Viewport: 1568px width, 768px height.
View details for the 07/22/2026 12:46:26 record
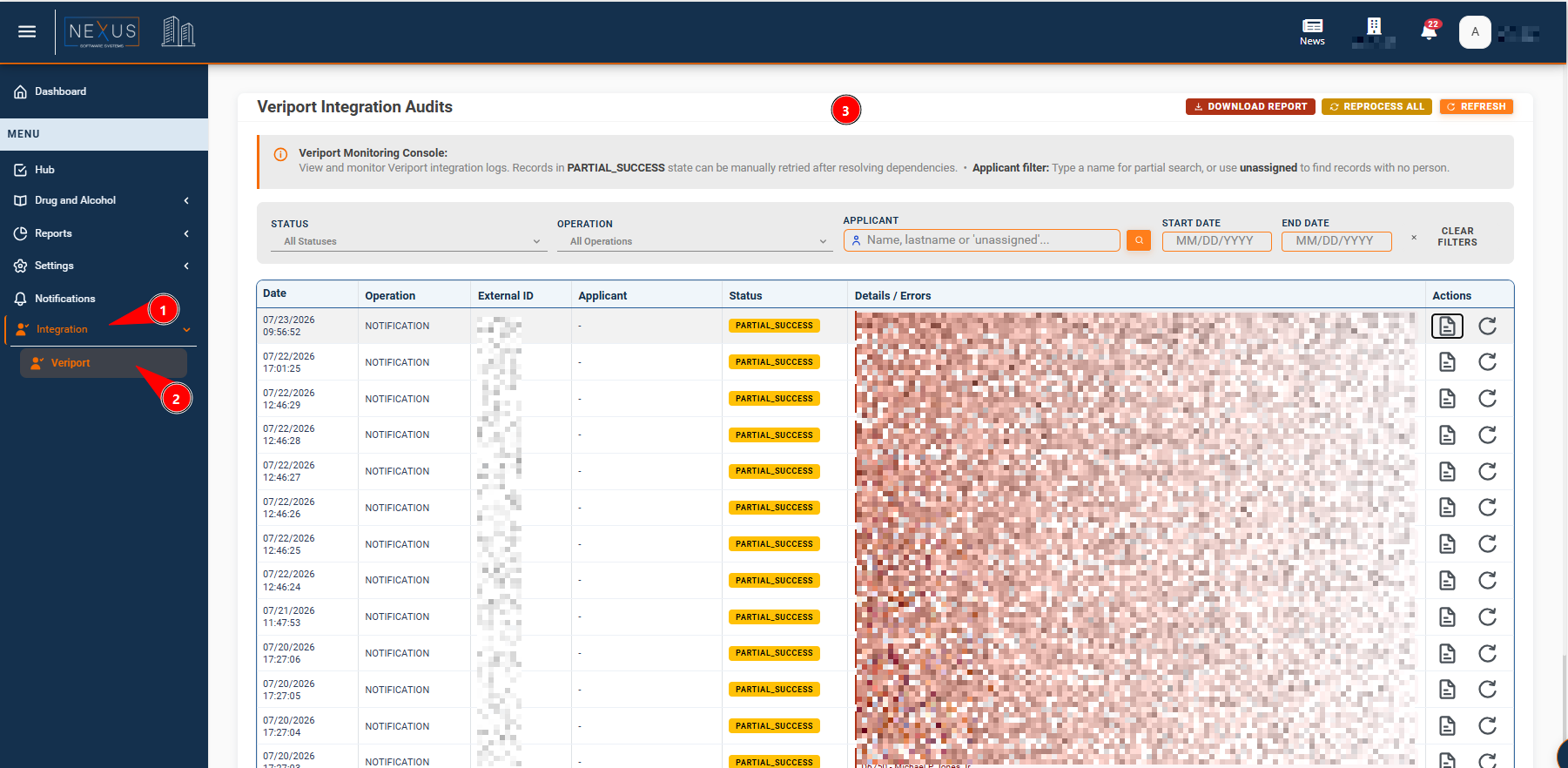[x=1447, y=508]
